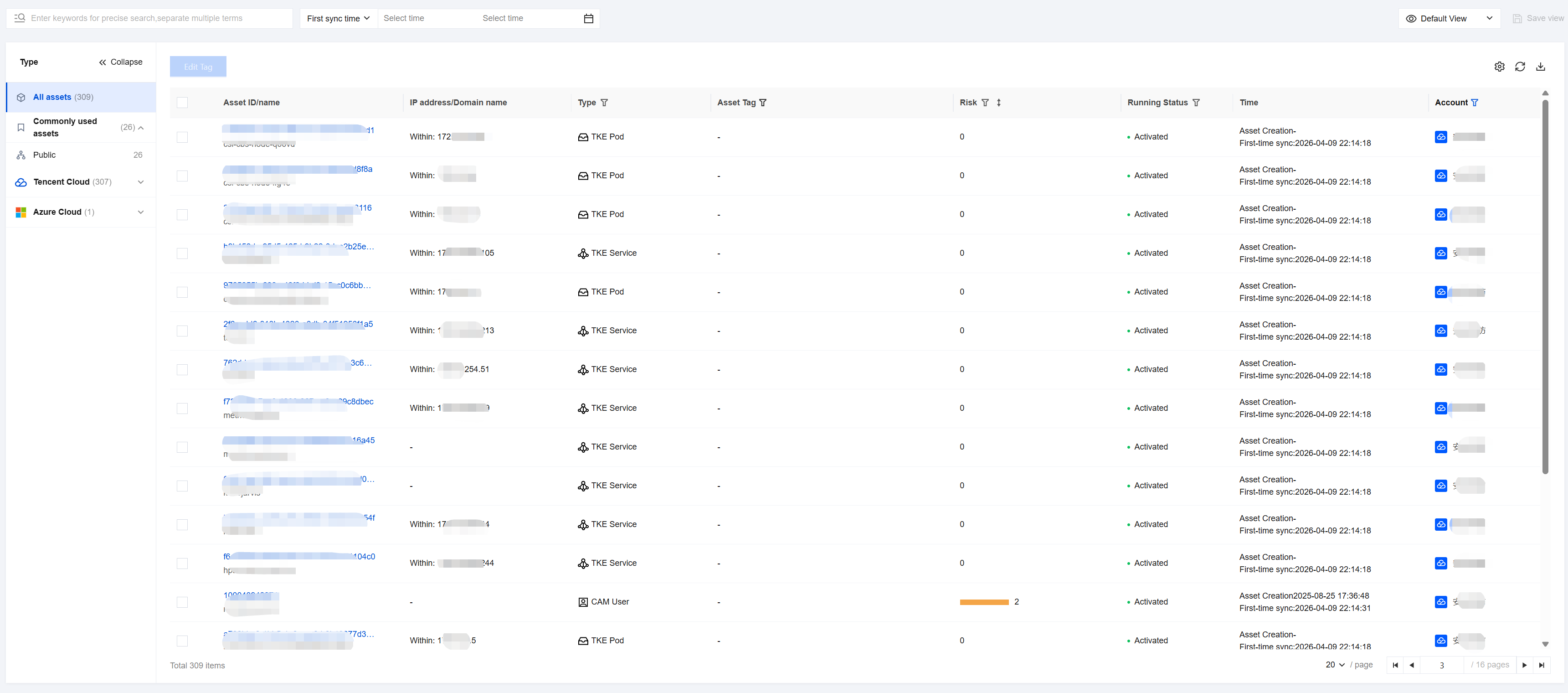1568x693 pixels.
Task: Click the Save view button
Action: pos(1538,19)
